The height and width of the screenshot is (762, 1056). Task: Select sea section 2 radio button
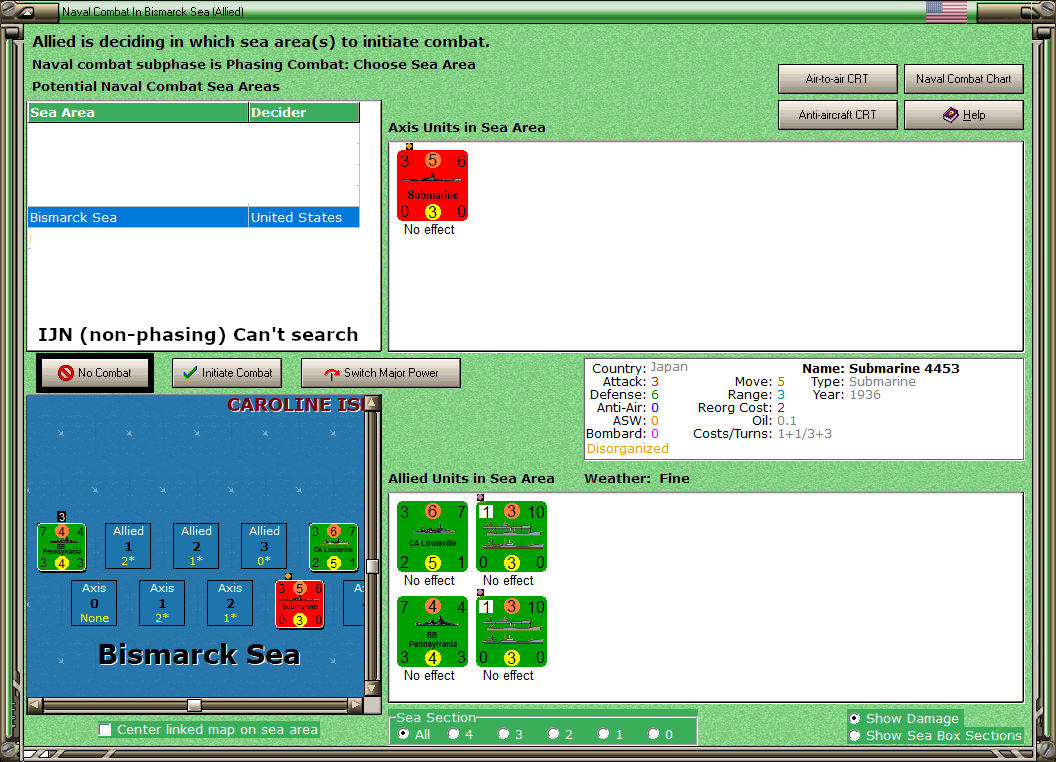click(553, 734)
